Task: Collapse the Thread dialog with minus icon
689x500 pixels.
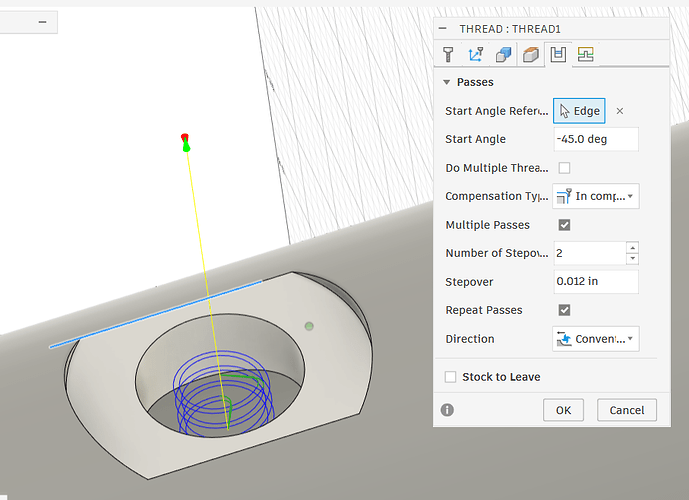Action: (442, 29)
